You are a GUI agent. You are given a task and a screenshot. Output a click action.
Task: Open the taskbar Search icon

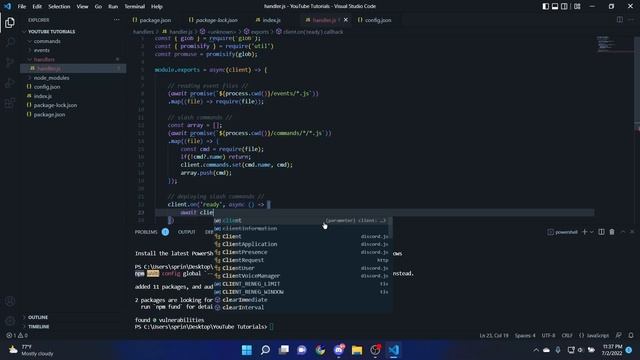click(265, 350)
